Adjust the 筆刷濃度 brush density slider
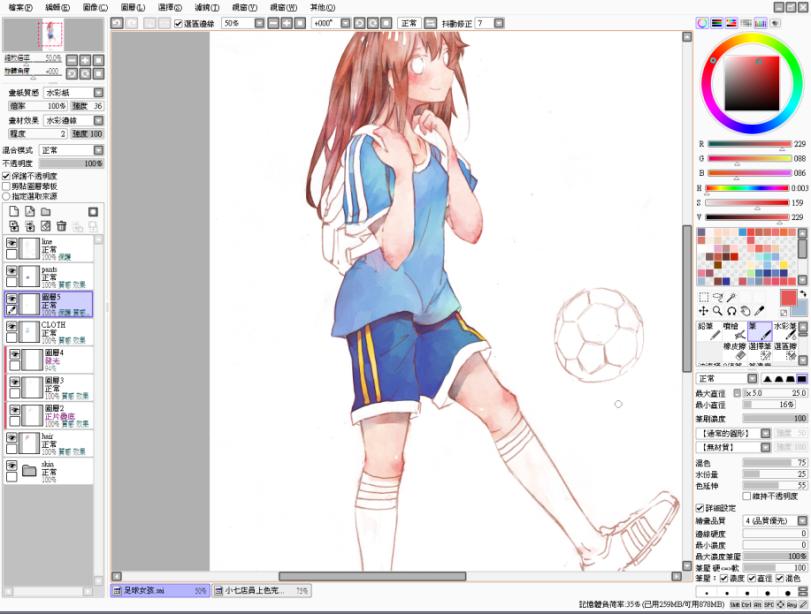 [x=775, y=418]
